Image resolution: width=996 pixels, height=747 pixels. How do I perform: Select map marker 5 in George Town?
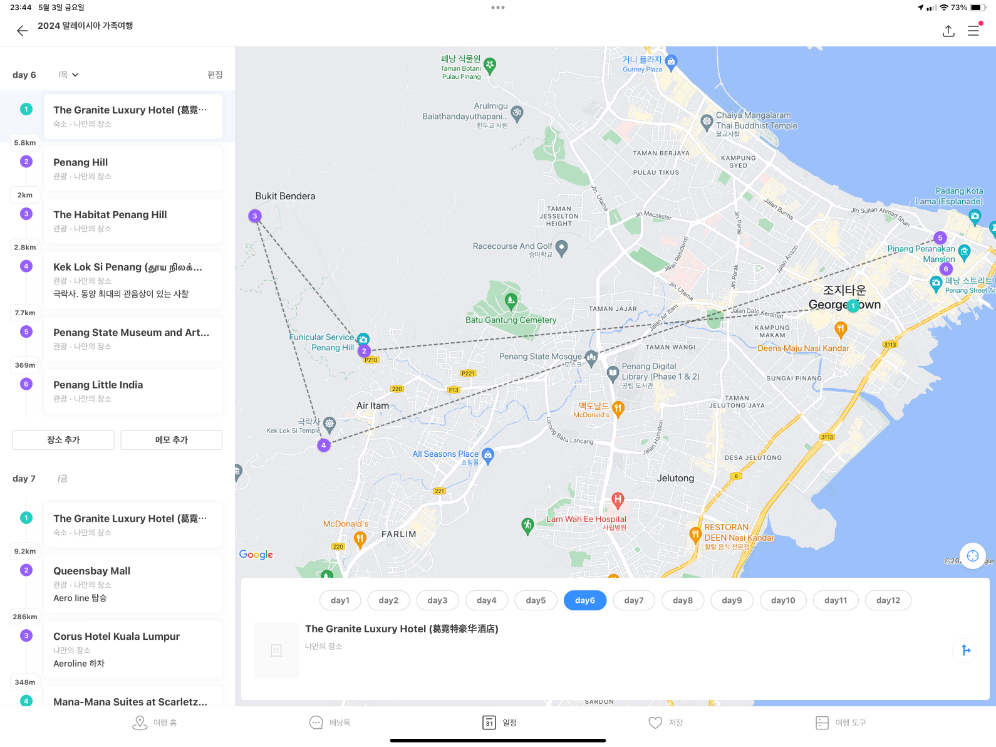click(940, 238)
